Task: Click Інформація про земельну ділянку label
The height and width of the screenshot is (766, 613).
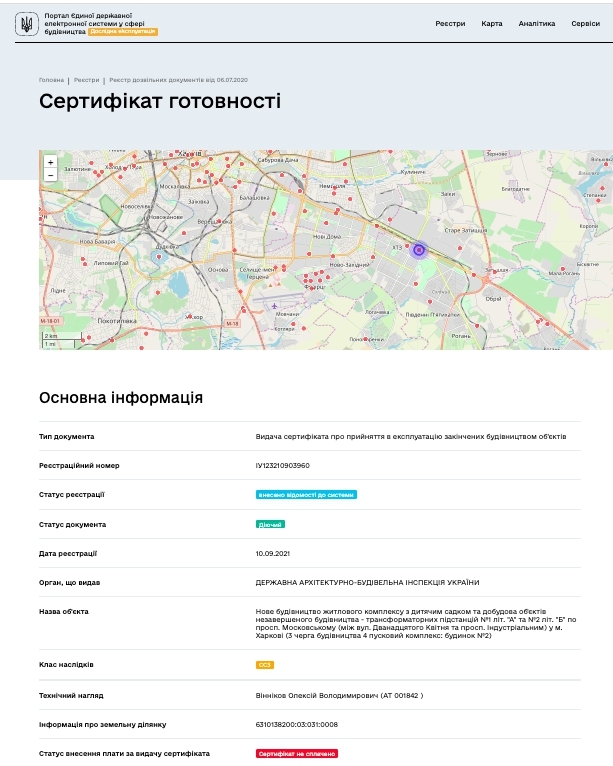Action: (103, 724)
